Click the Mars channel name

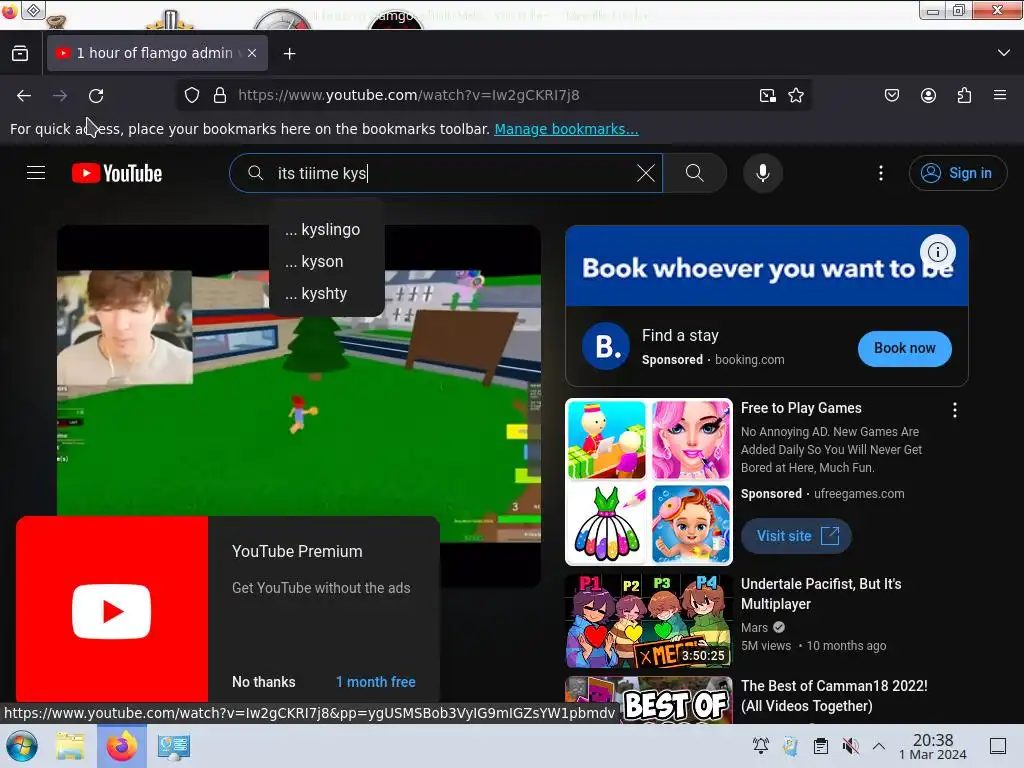coord(754,628)
